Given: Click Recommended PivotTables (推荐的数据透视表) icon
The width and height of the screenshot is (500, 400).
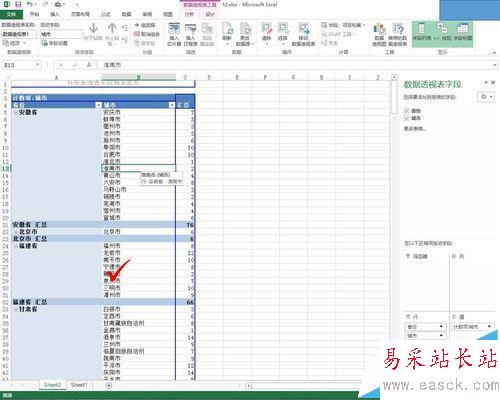Looking at the screenshot, I should 398,29.
